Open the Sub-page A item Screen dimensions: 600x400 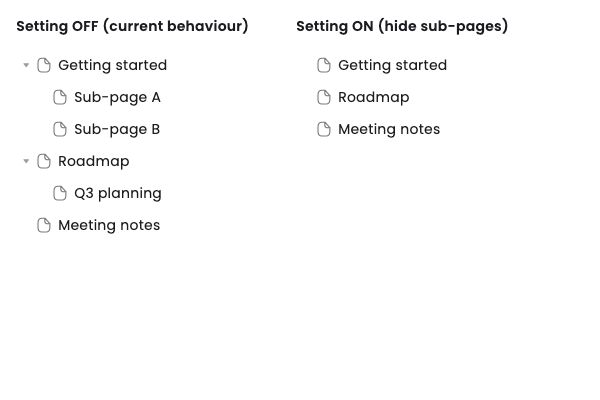coord(117,98)
